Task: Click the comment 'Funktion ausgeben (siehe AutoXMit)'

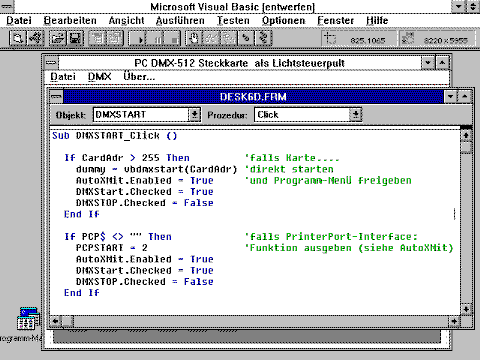Action: tap(349, 248)
